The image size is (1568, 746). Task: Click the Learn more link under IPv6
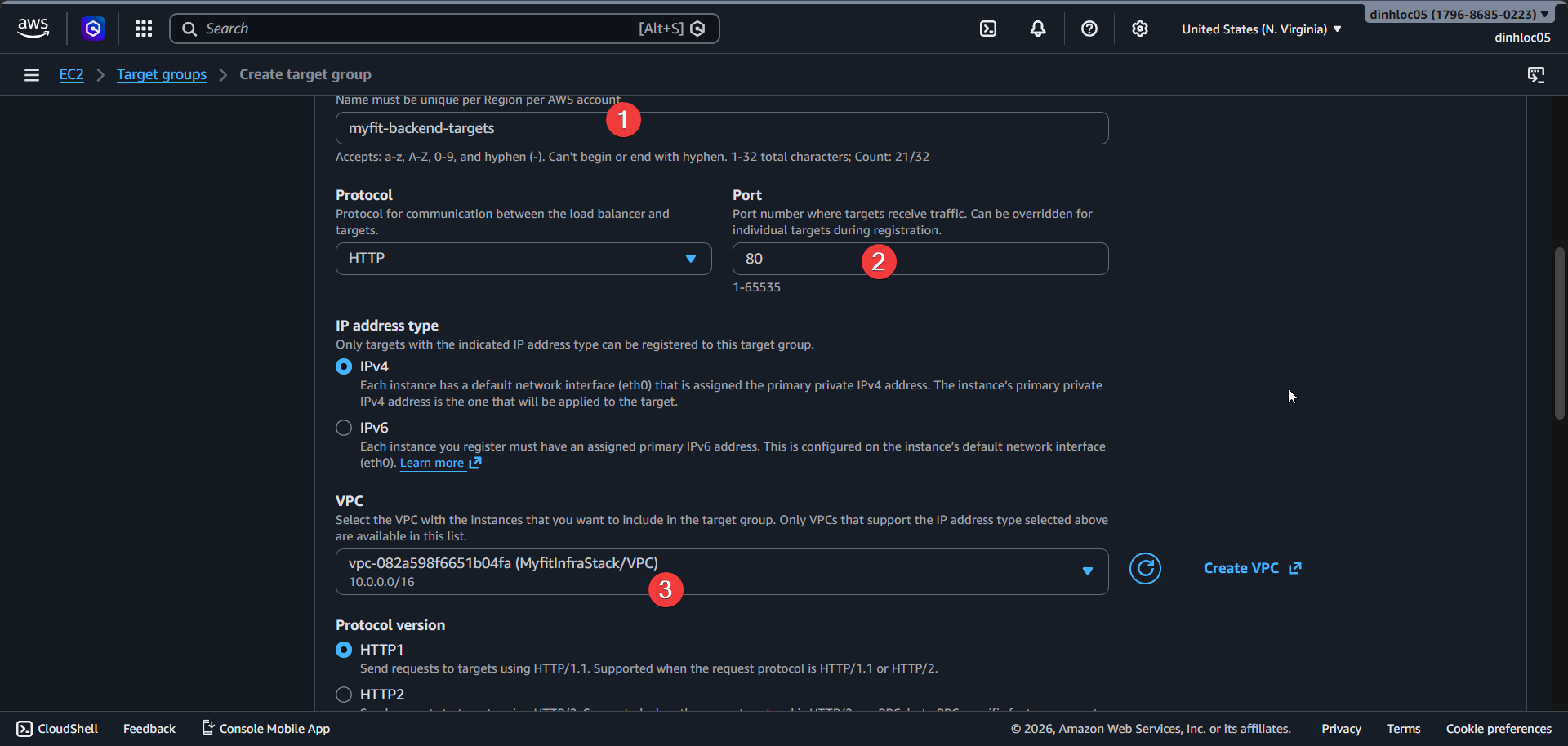point(432,462)
